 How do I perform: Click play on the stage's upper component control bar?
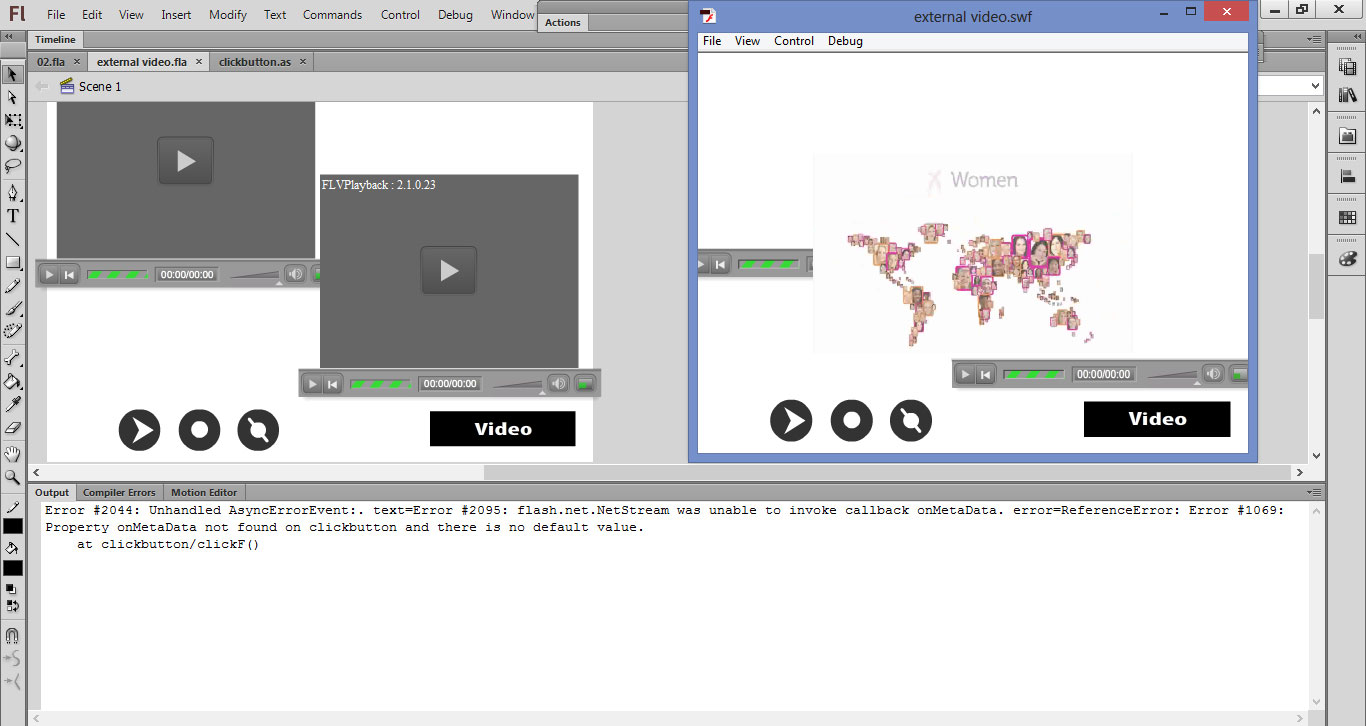(x=49, y=275)
